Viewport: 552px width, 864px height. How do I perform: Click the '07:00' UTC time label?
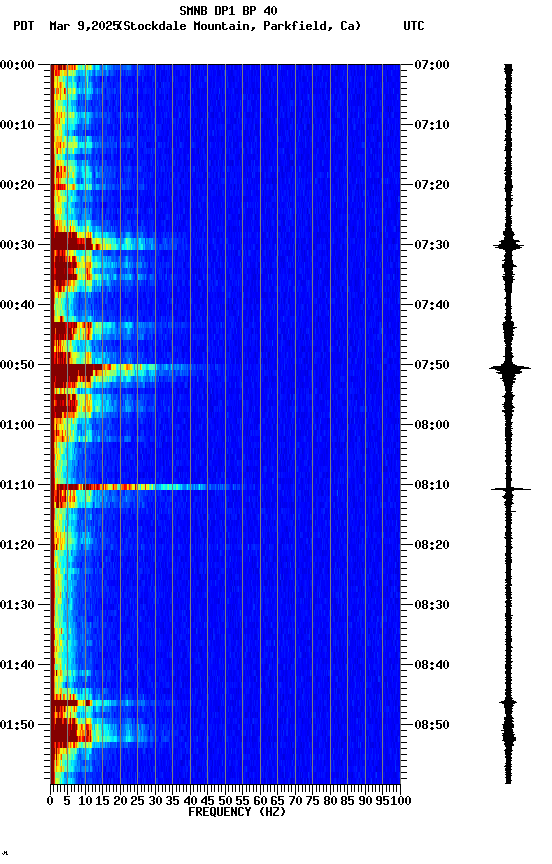tap(431, 65)
